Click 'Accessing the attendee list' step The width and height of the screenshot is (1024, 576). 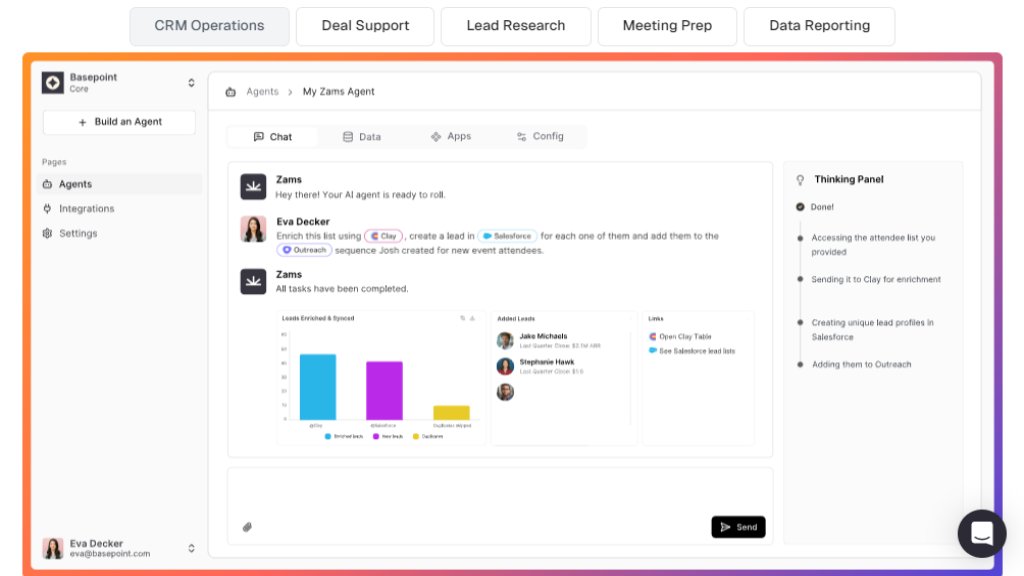coord(873,245)
